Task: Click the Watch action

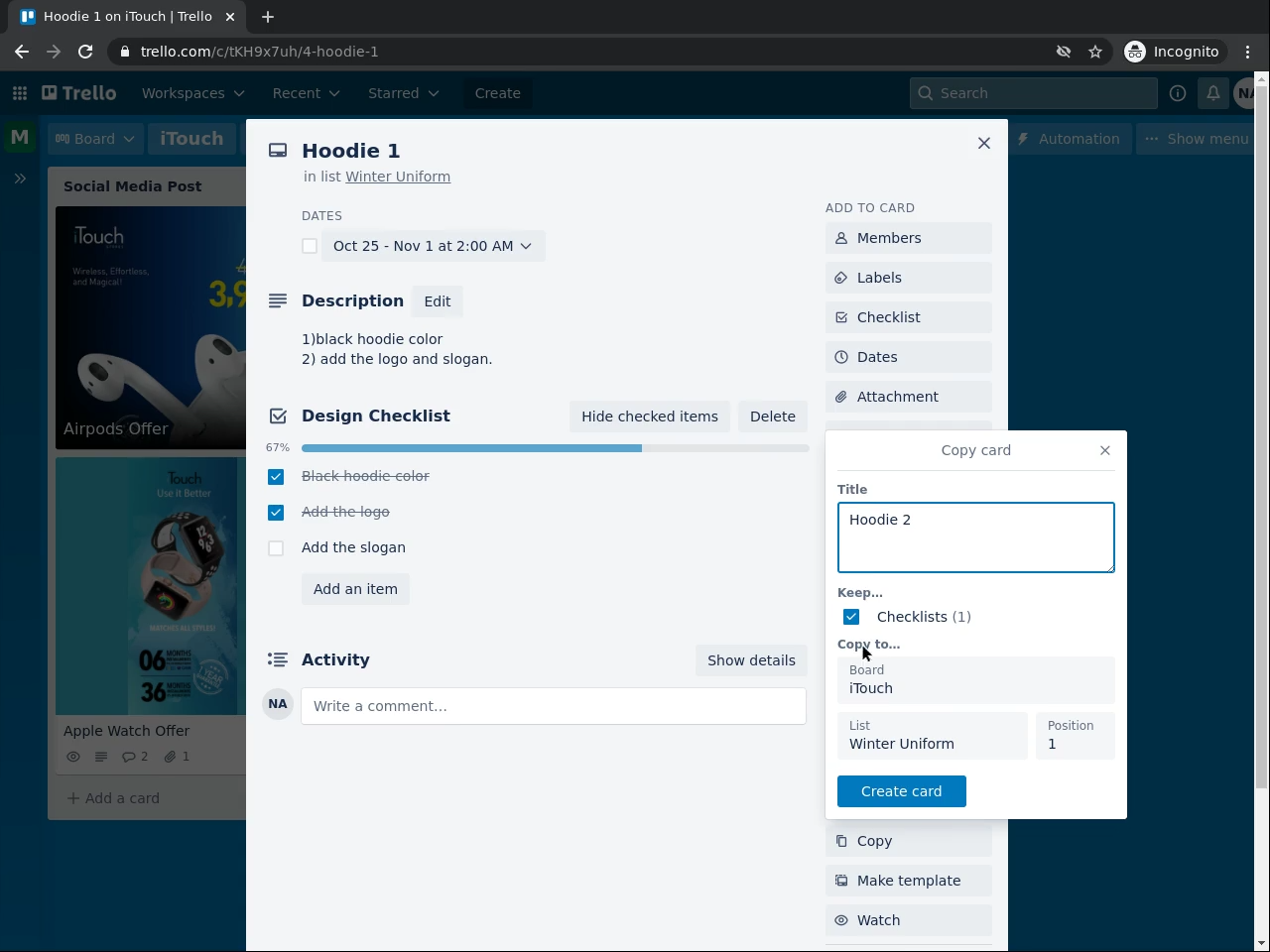Action: pyautogui.click(x=909, y=920)
